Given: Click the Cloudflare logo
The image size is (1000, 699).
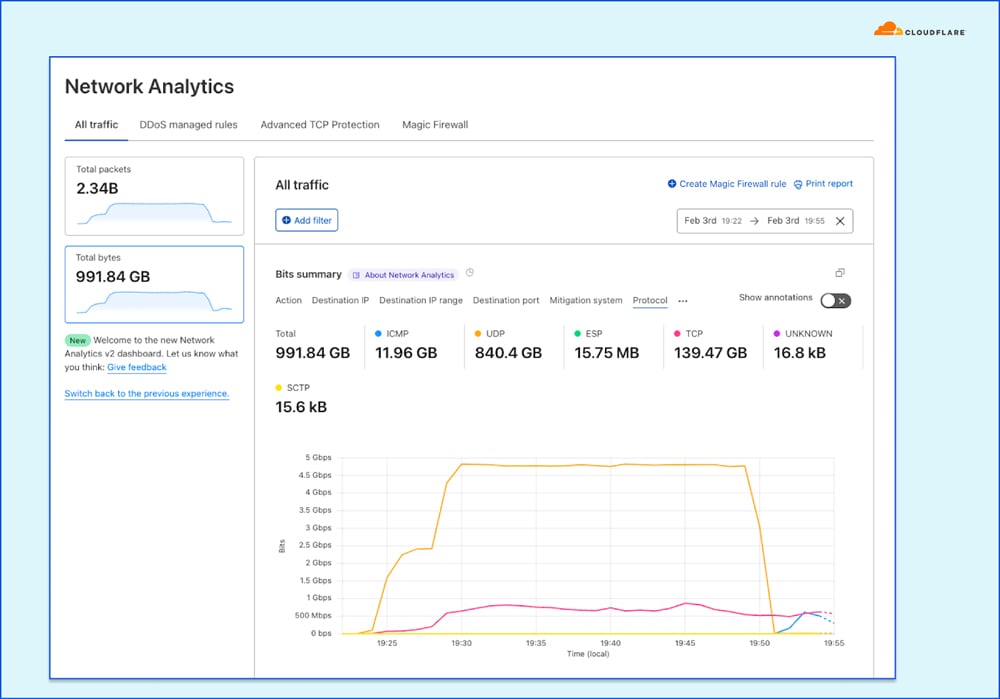Looking at the screenshot, I should (920, 30).
